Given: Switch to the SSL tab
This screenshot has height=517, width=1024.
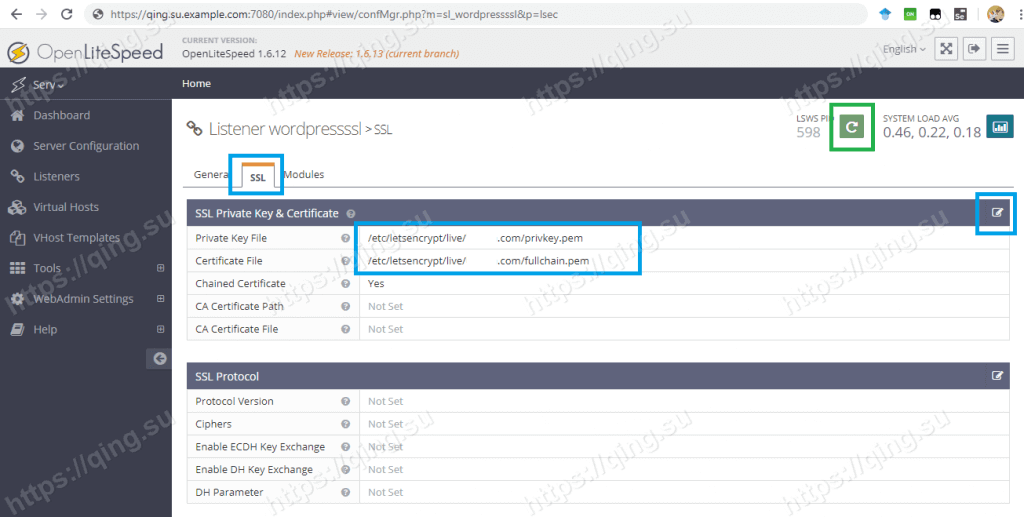Looking at the screenshot, I should pyautogui.click(x=257, y=177).
